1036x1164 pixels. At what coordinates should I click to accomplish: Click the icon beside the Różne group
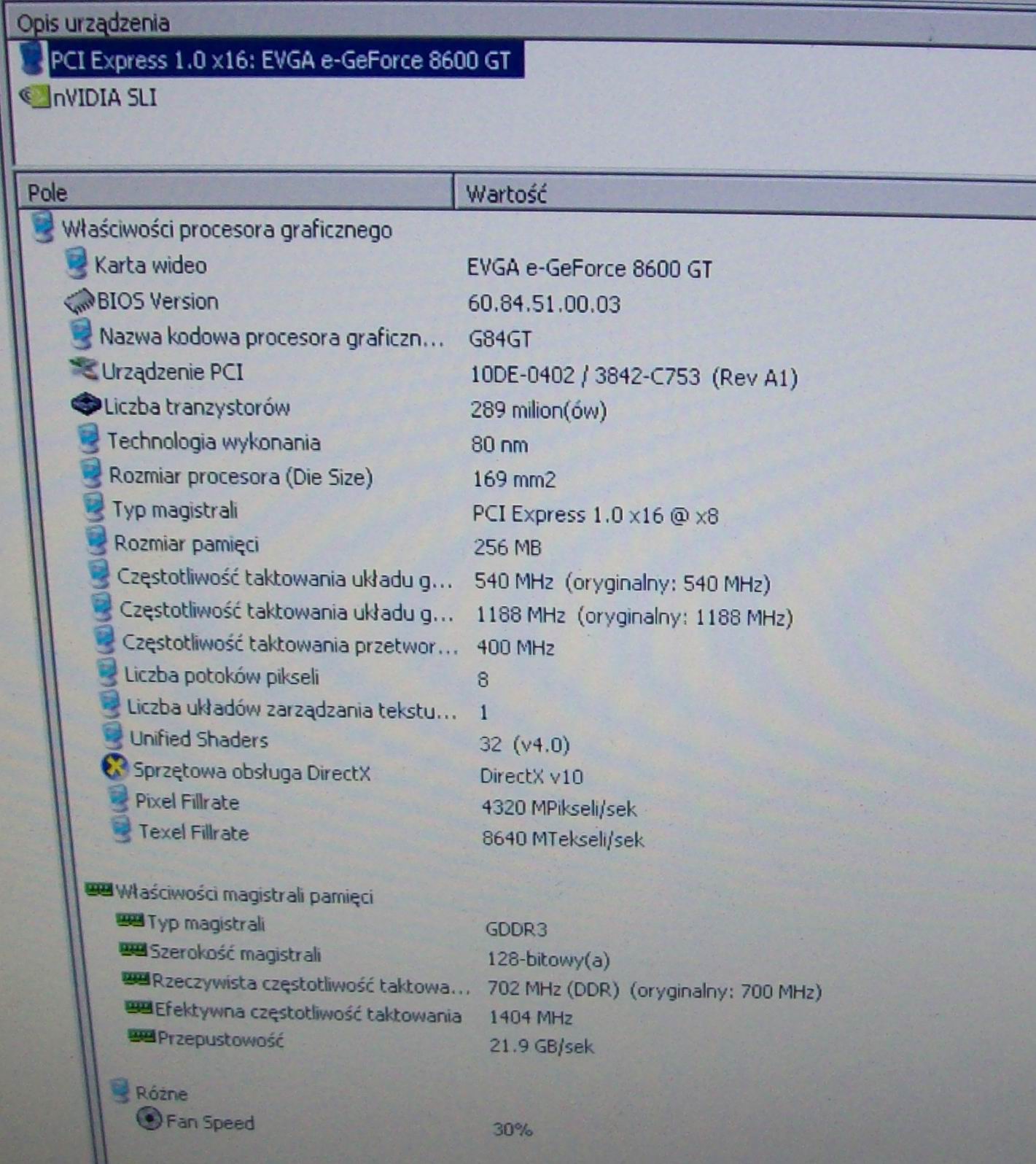pos(120,1092)
